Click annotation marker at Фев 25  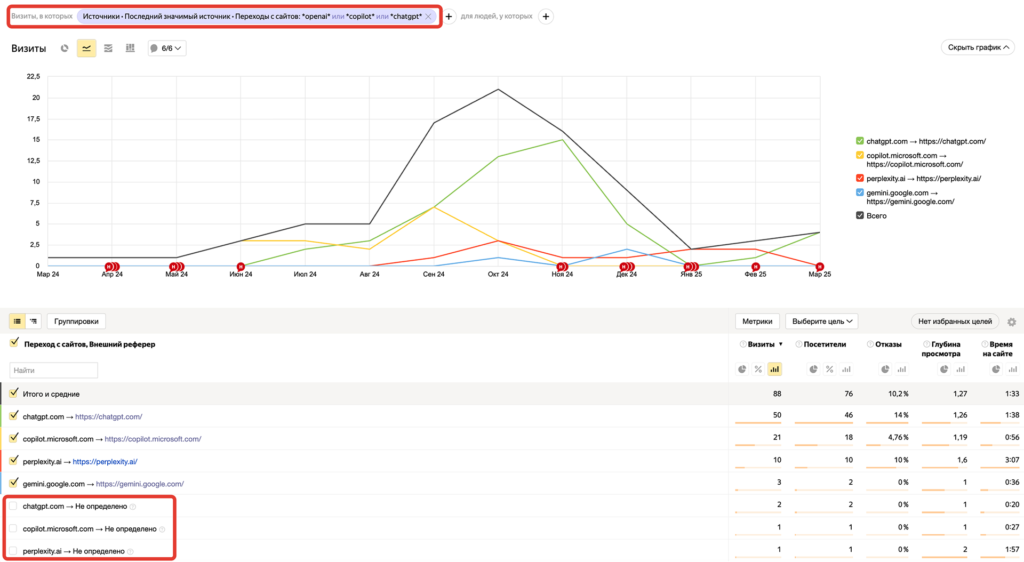point(755,267)
